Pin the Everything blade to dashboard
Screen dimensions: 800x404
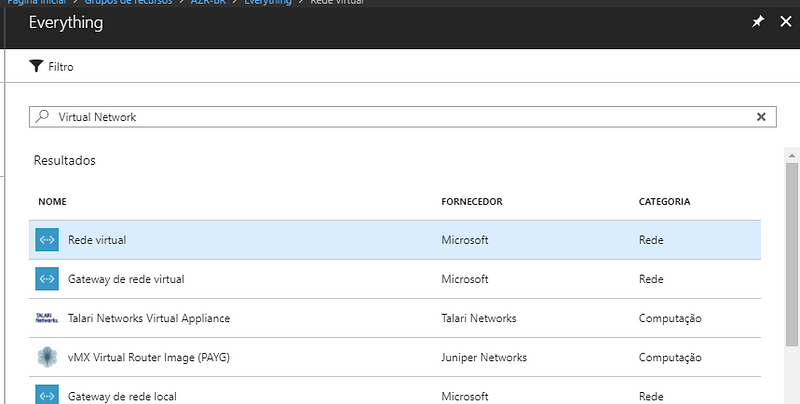[758, 21]
